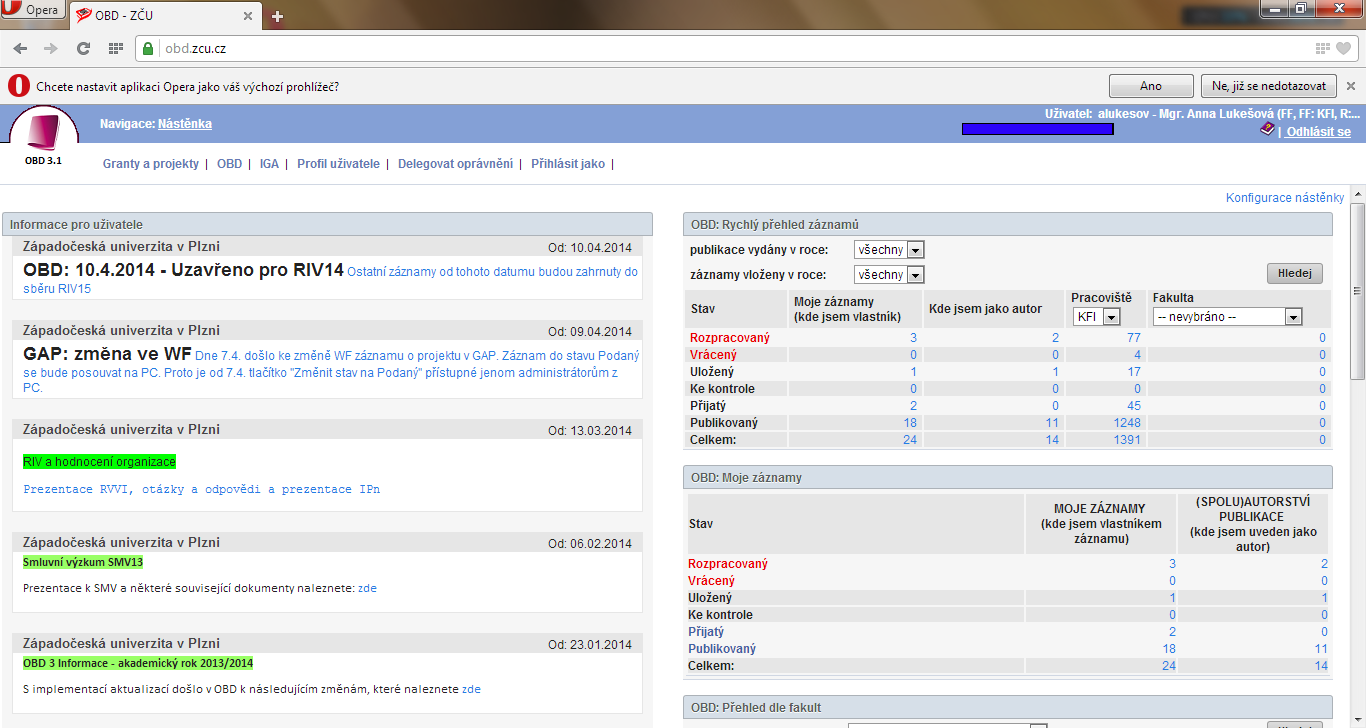This screenshot has height=728, width=1366.
Task: Click Přijatý link in Moje záznamy table
Action: pos(706,632)
